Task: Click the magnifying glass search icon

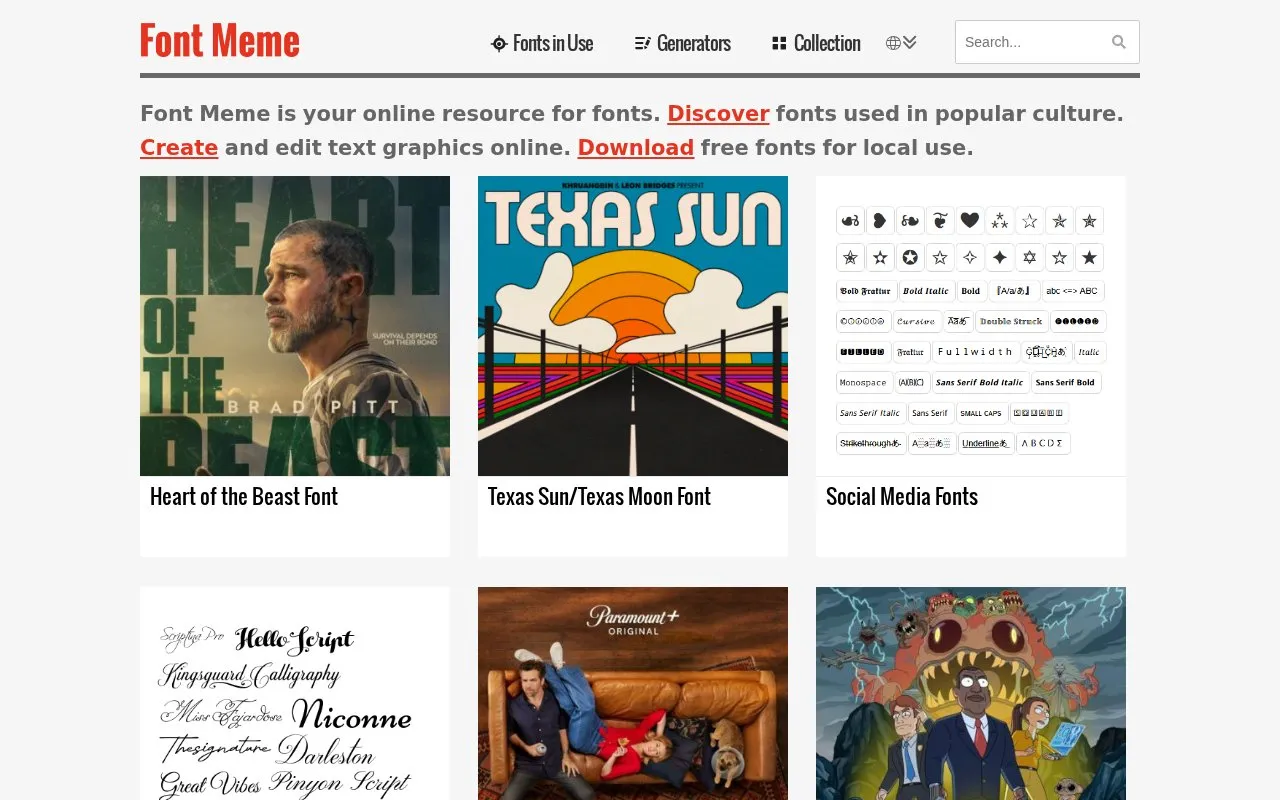Action: [x=1119, y=42]
